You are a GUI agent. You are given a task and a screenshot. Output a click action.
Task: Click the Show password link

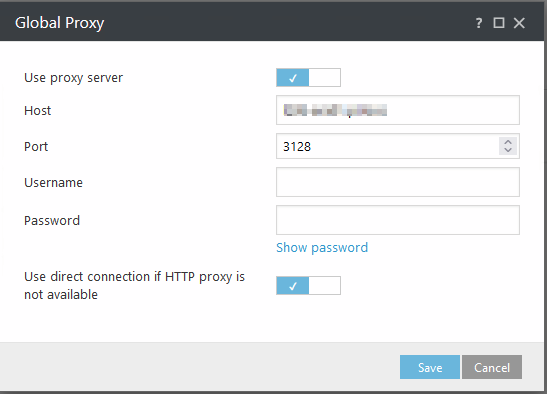tap(322, 247)
